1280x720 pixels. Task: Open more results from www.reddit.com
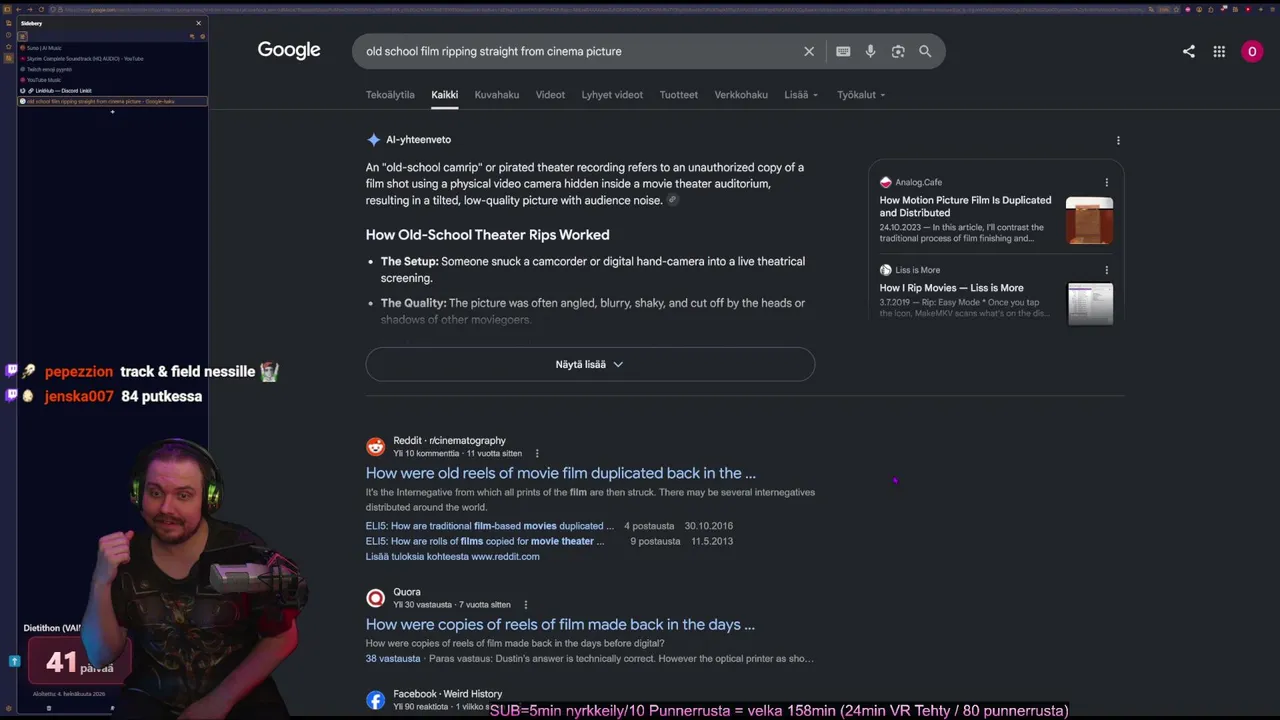click(452, 557)
